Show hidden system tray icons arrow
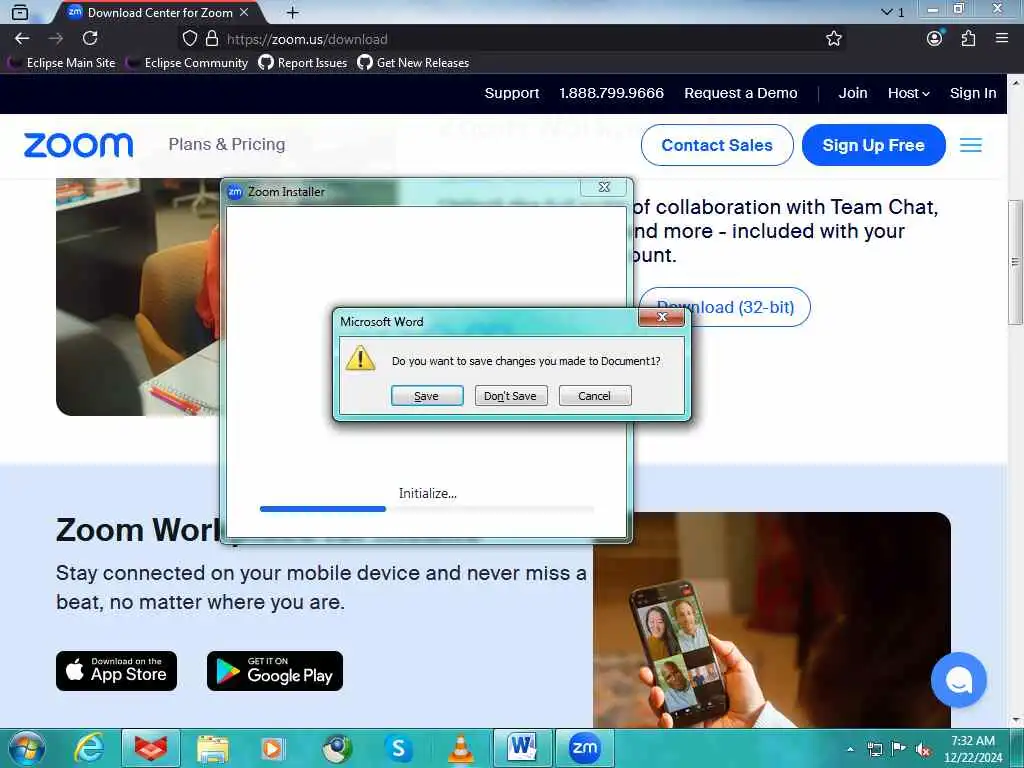 (850, 749)
